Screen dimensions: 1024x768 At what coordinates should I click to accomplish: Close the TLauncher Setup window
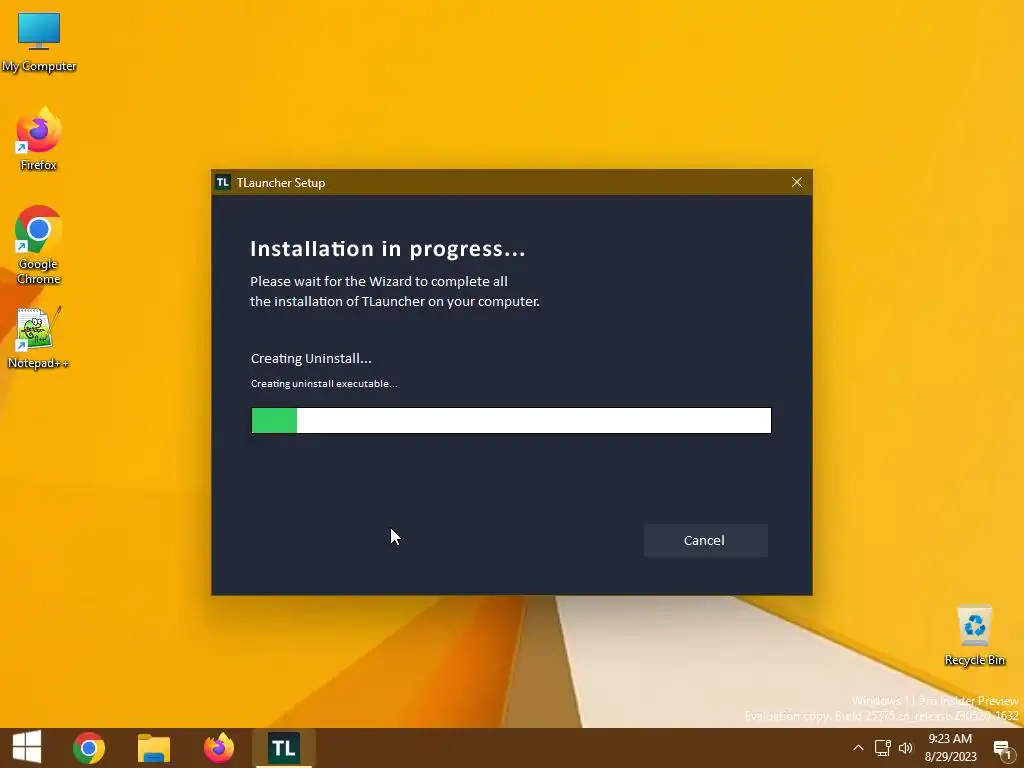point(797,182)
